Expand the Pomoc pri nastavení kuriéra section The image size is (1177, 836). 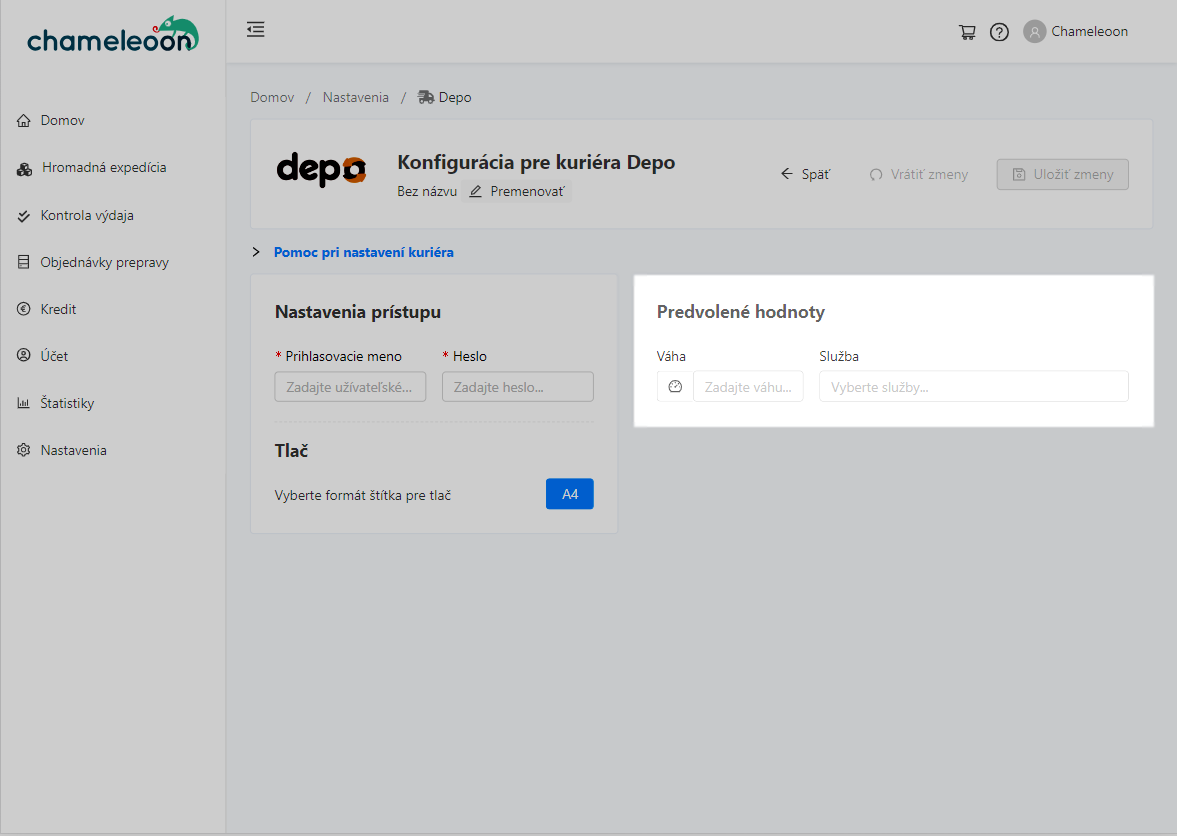(257, 252)
